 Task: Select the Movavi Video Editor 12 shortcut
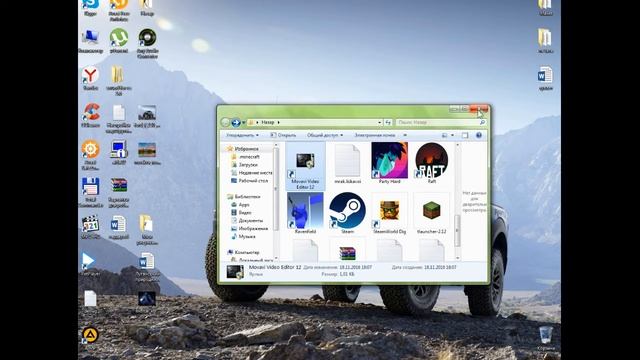point(305,166)
